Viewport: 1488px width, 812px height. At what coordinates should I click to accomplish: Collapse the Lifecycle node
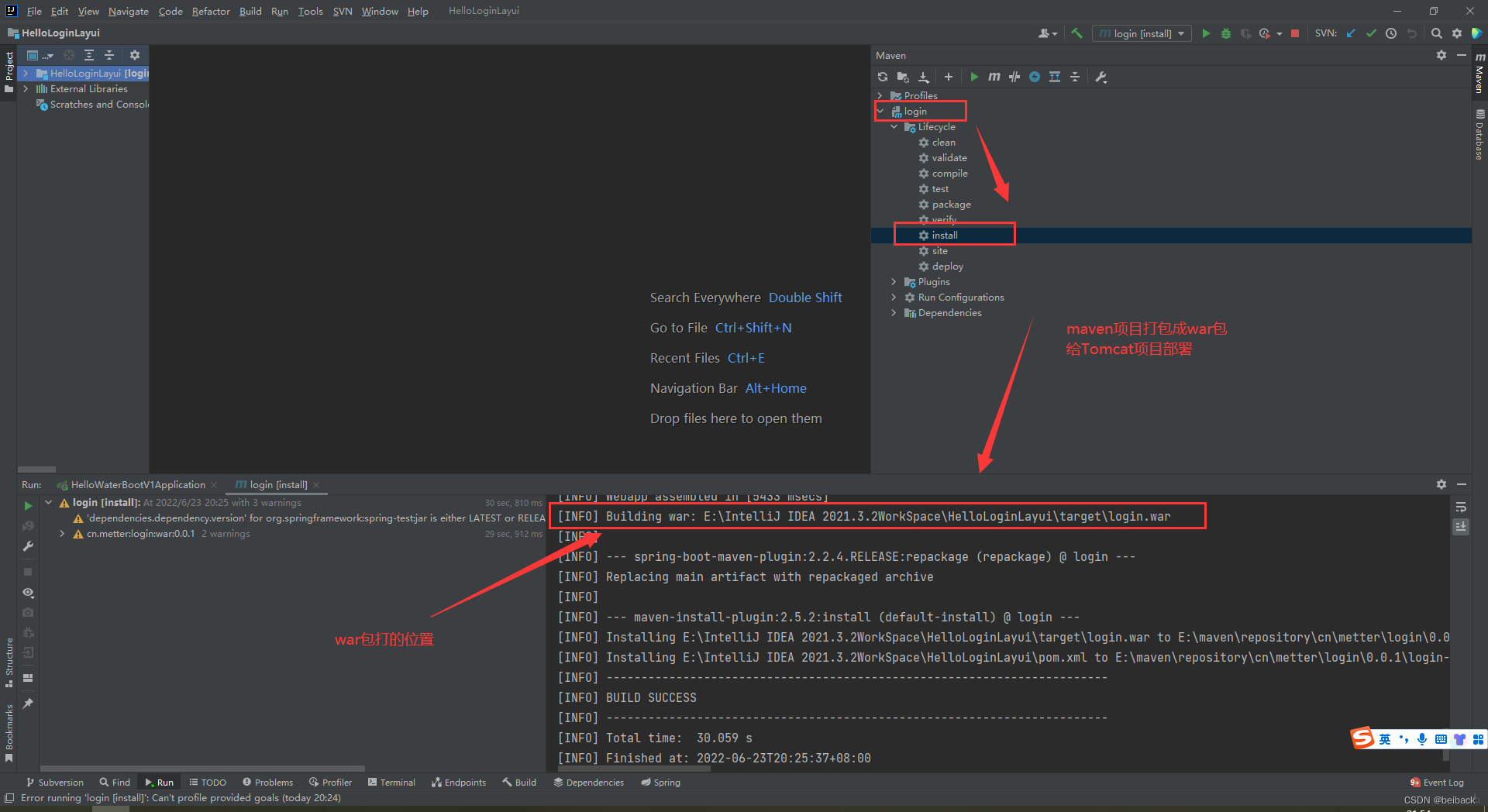(894, 127)
